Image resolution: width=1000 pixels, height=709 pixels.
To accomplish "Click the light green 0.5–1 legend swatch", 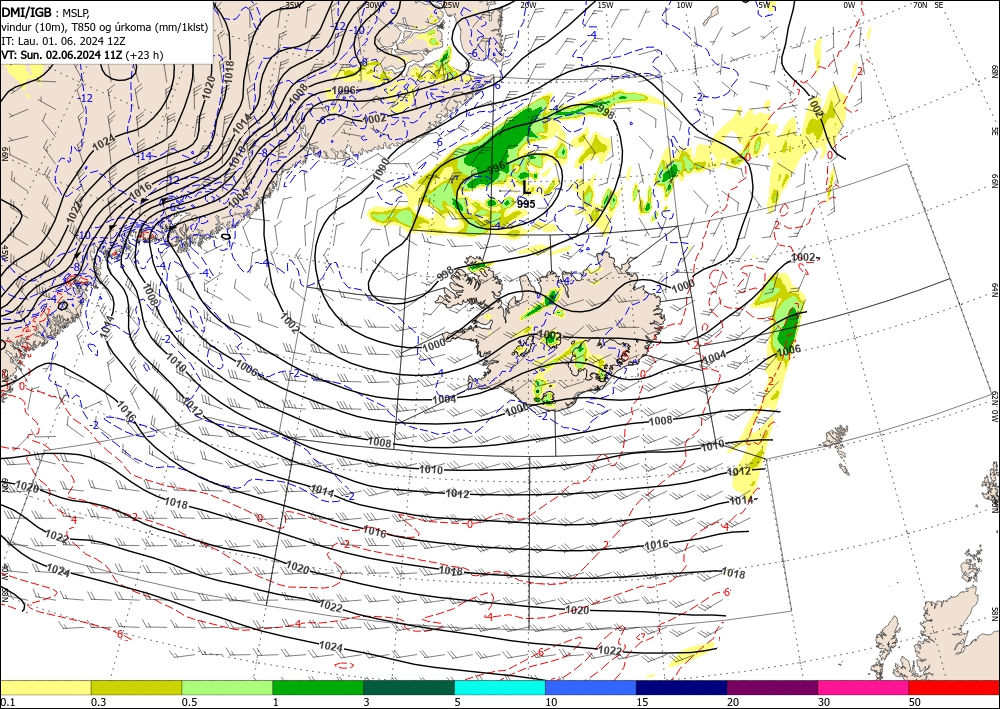I will click(x=227, y=687).
